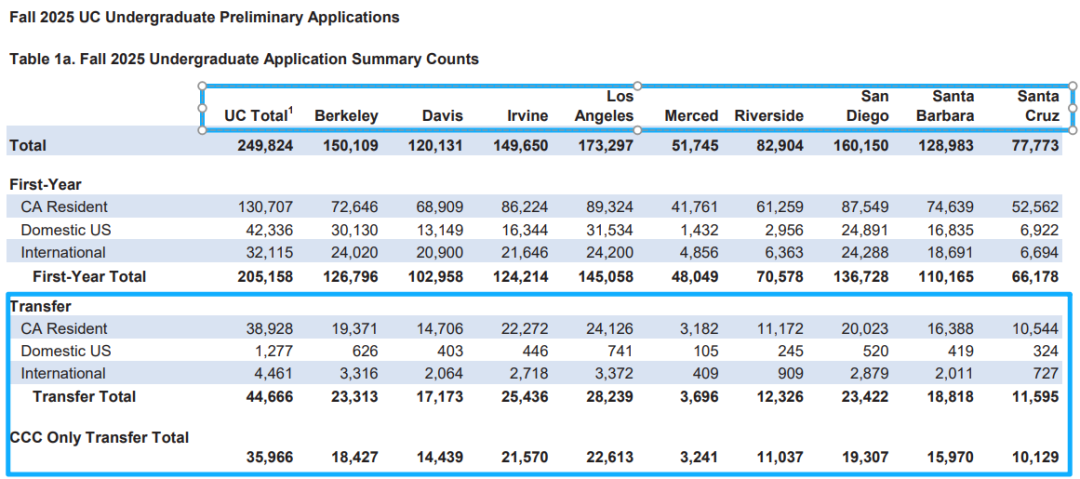Click the Table 1a caption text
Screen dimensions: 1080x479
[x=244, y=59]
